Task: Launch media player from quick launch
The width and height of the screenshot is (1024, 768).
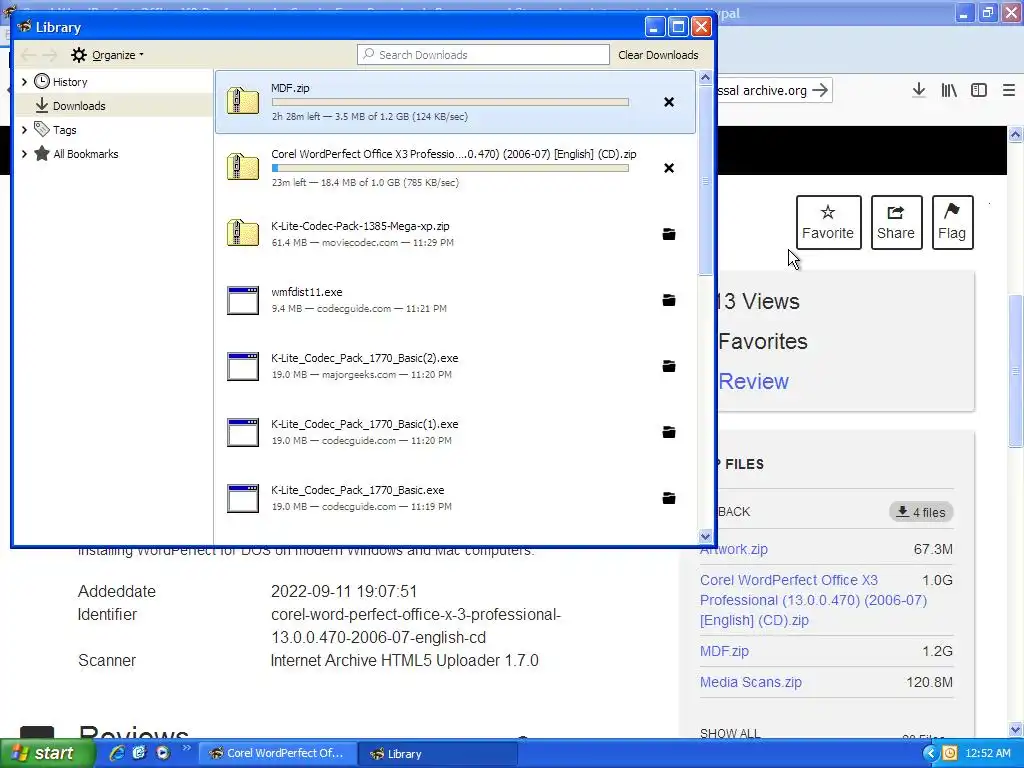Action: [163, 753]
